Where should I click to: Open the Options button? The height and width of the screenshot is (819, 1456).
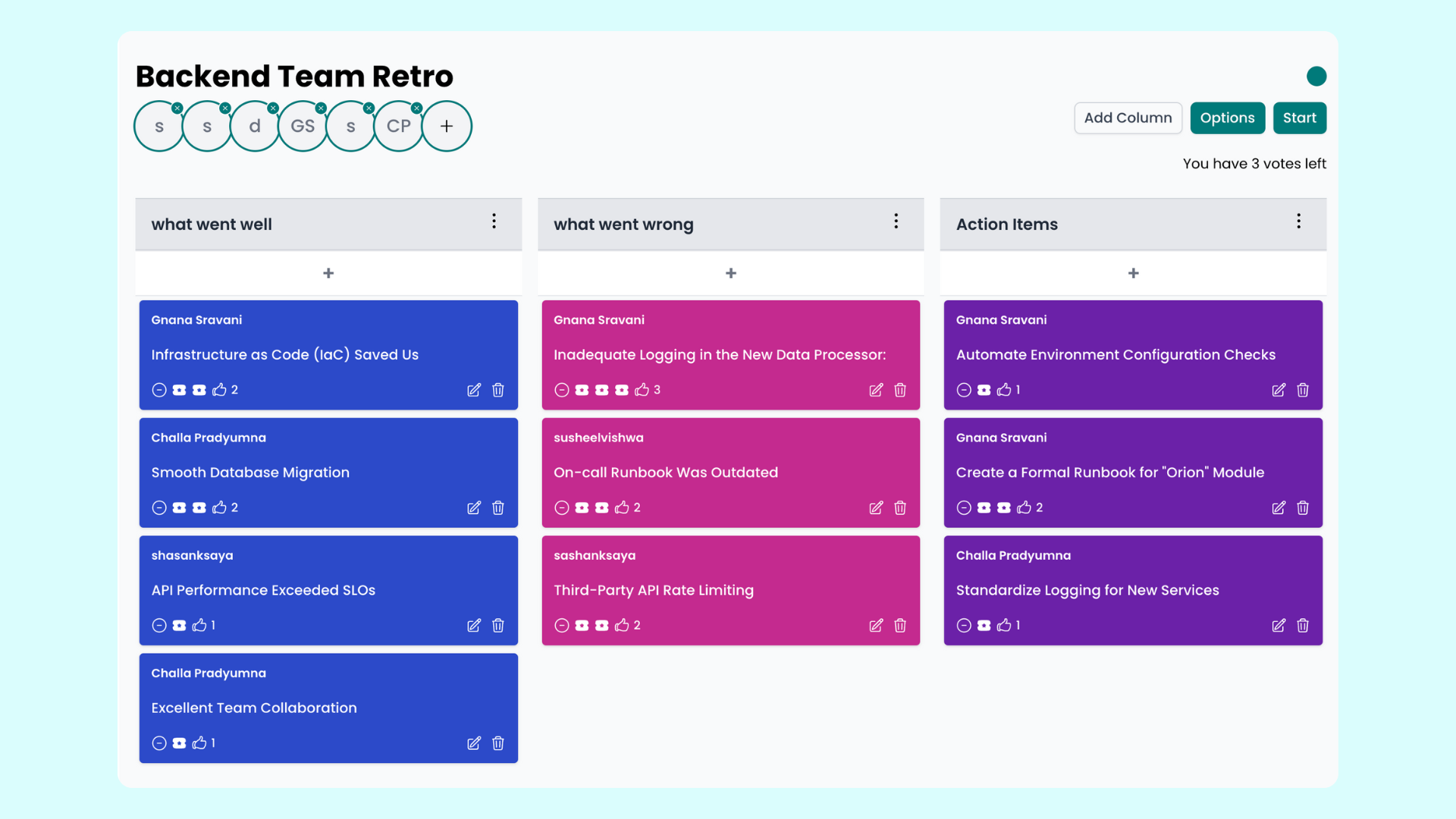pyautogui.click(x=1227, y=118)
